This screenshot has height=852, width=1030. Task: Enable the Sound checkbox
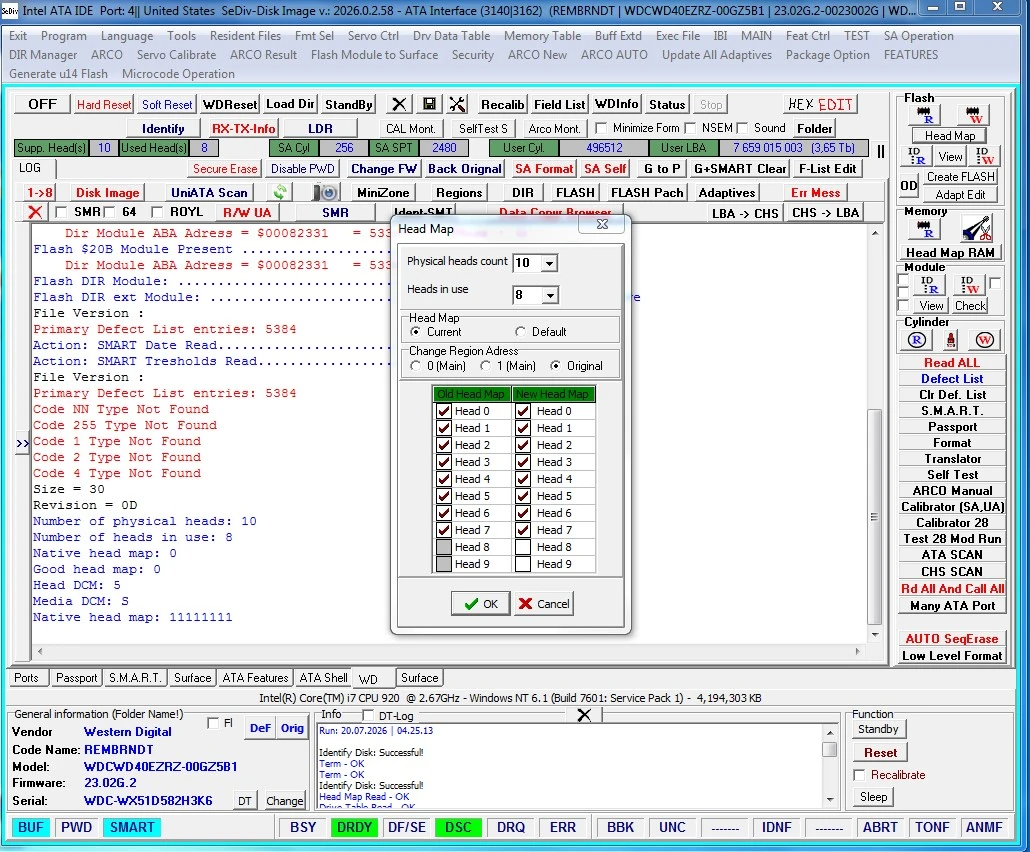coord(743,128)
